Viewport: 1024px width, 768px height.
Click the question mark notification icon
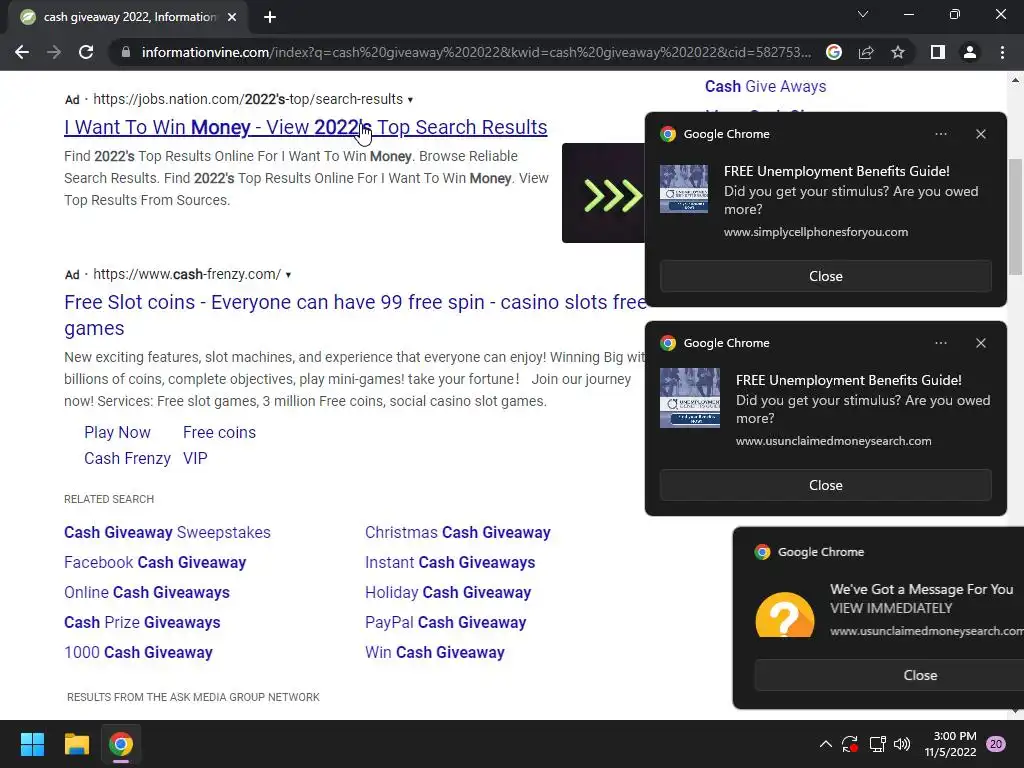[784, 614]
